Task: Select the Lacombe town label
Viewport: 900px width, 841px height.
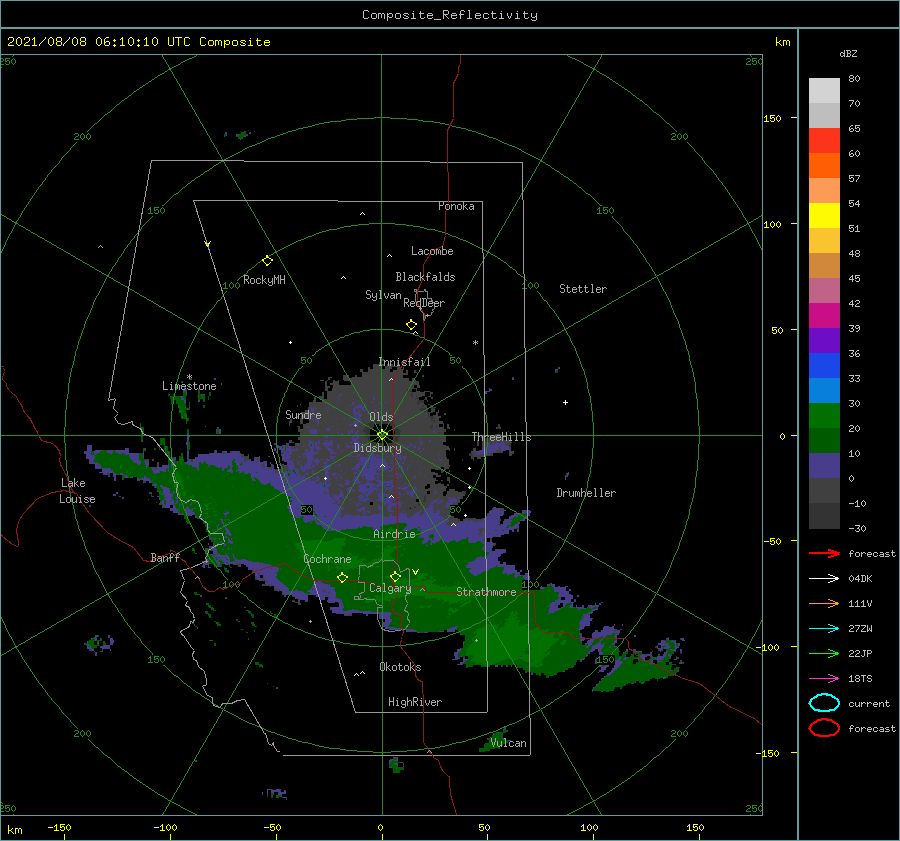Action: coord(432,251)
